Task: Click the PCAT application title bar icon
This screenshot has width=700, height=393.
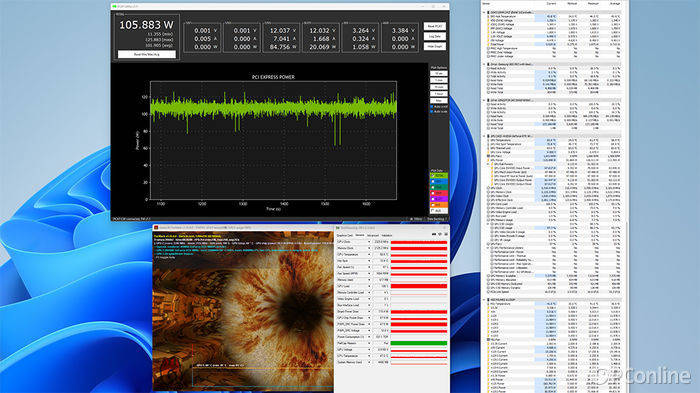Action: coord(114,6)
